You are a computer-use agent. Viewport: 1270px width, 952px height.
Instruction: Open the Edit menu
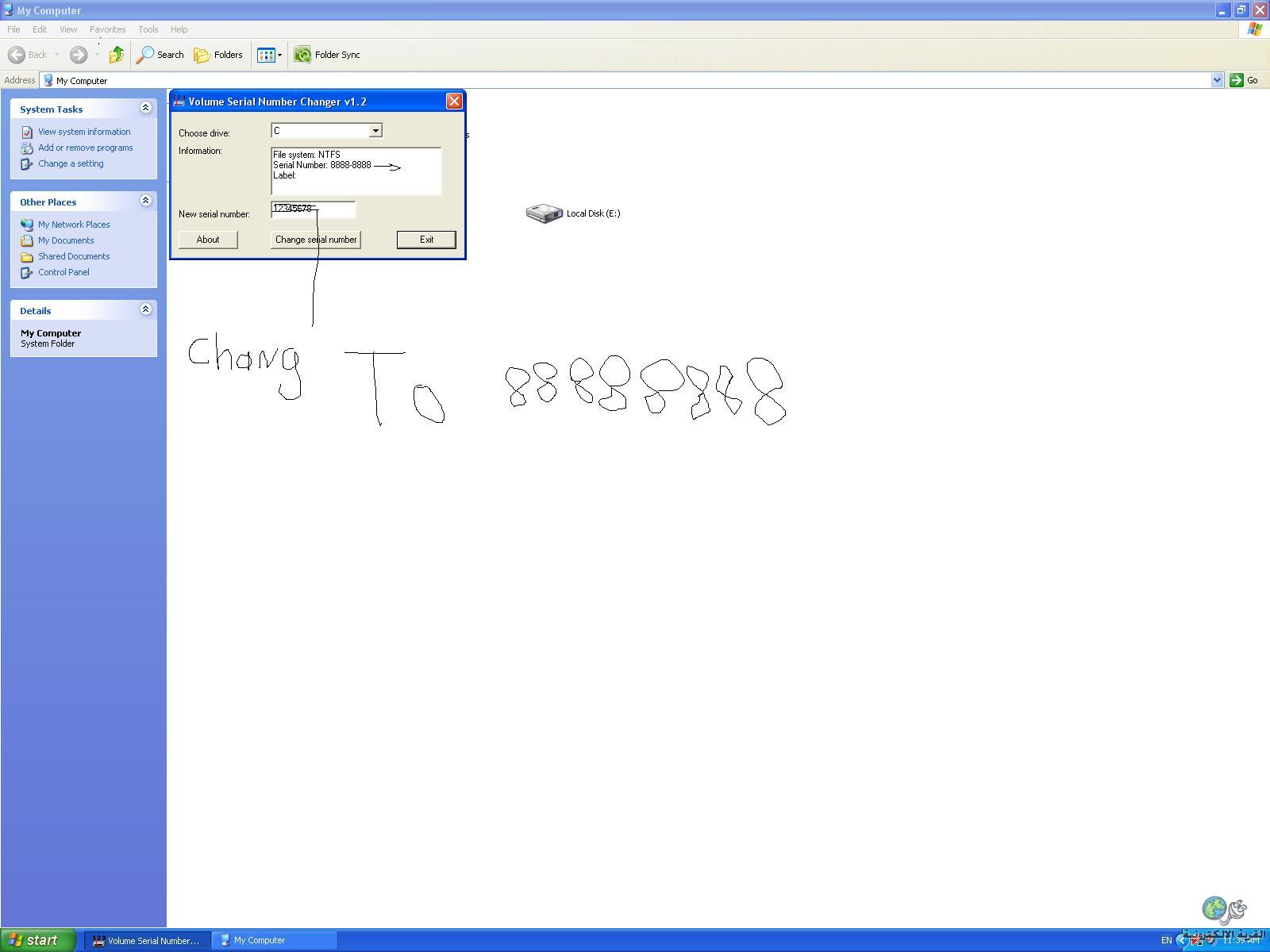[x=40, y=29]
